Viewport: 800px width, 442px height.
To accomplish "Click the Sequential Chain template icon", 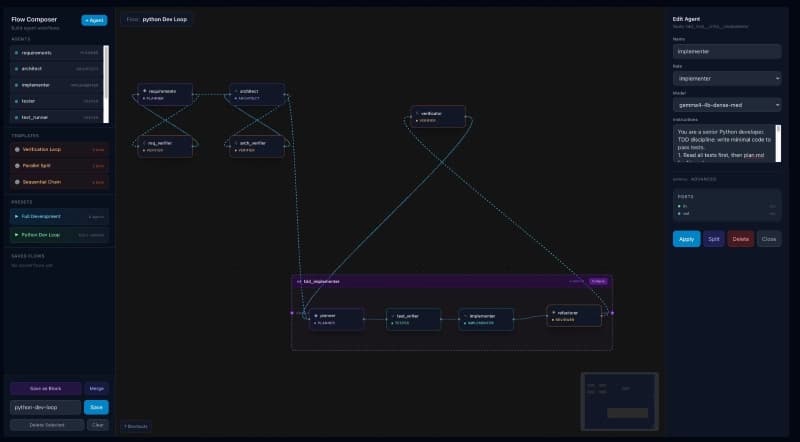I will (x=17, y=182).
